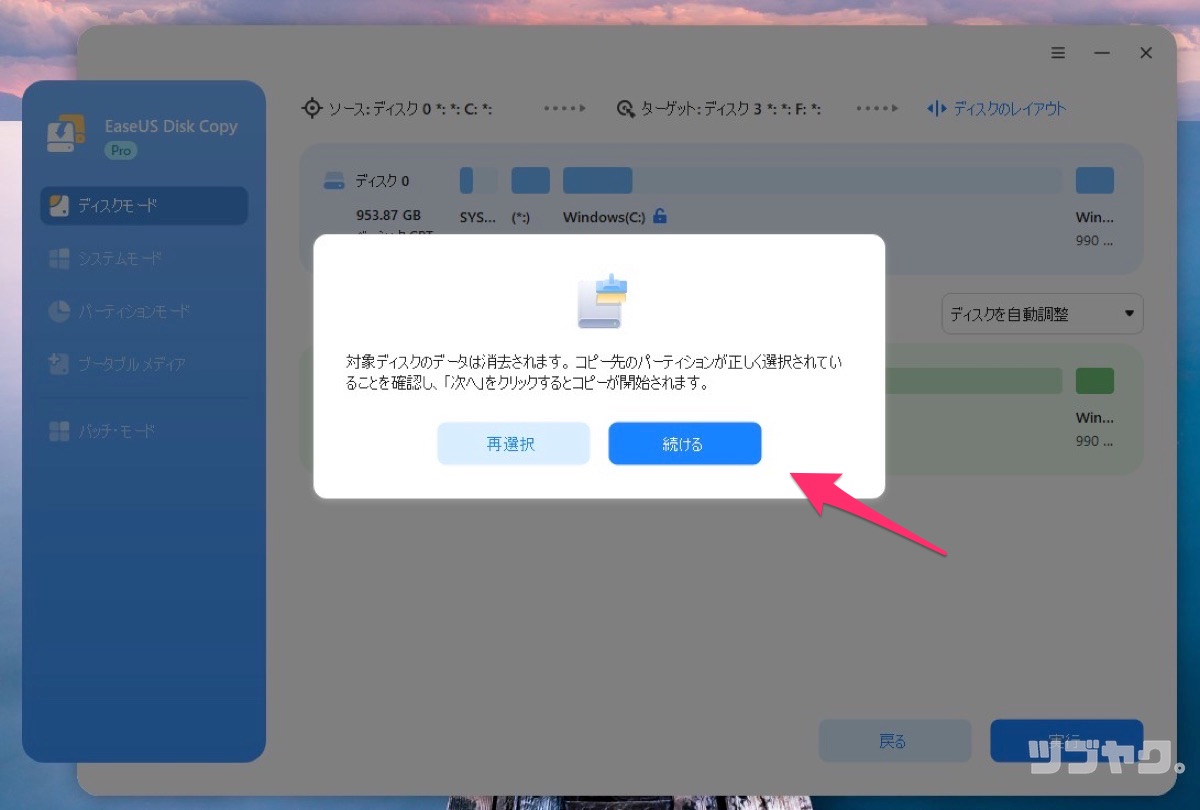Click the Windows(C:) partition block
1200x810 pixels.
(x=598, y=180)
